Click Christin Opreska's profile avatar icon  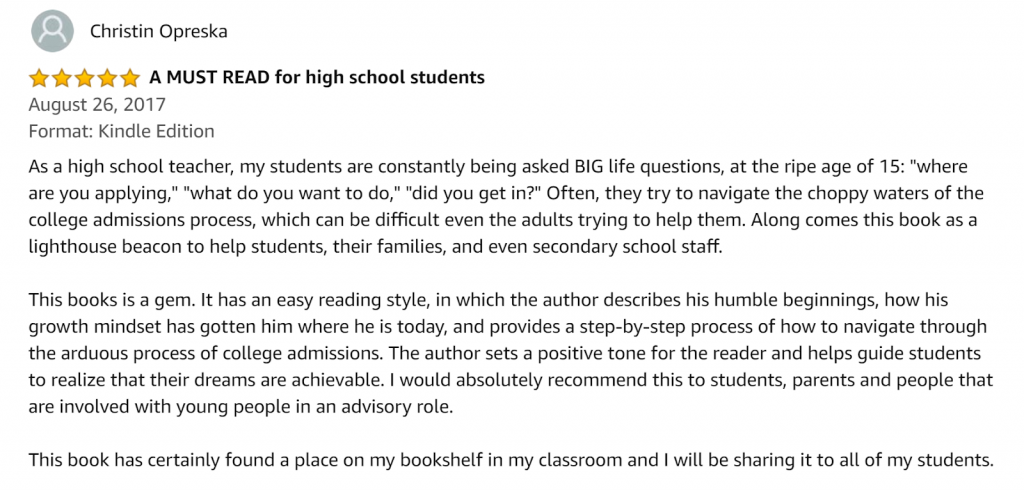coord(51,31)
